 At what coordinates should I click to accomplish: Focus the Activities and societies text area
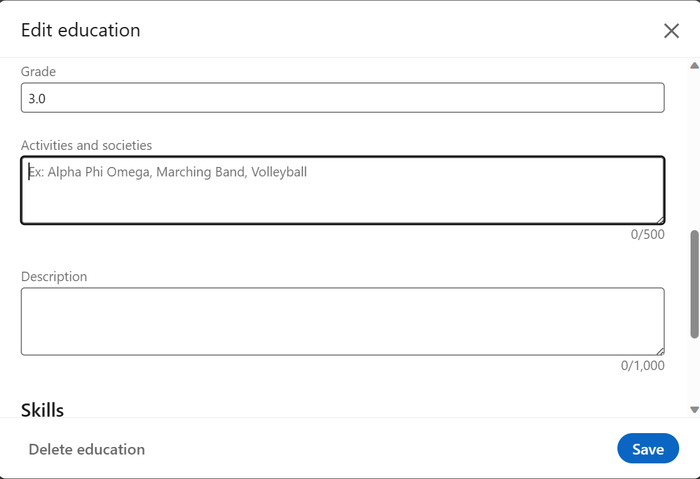(x=342, y=190)
